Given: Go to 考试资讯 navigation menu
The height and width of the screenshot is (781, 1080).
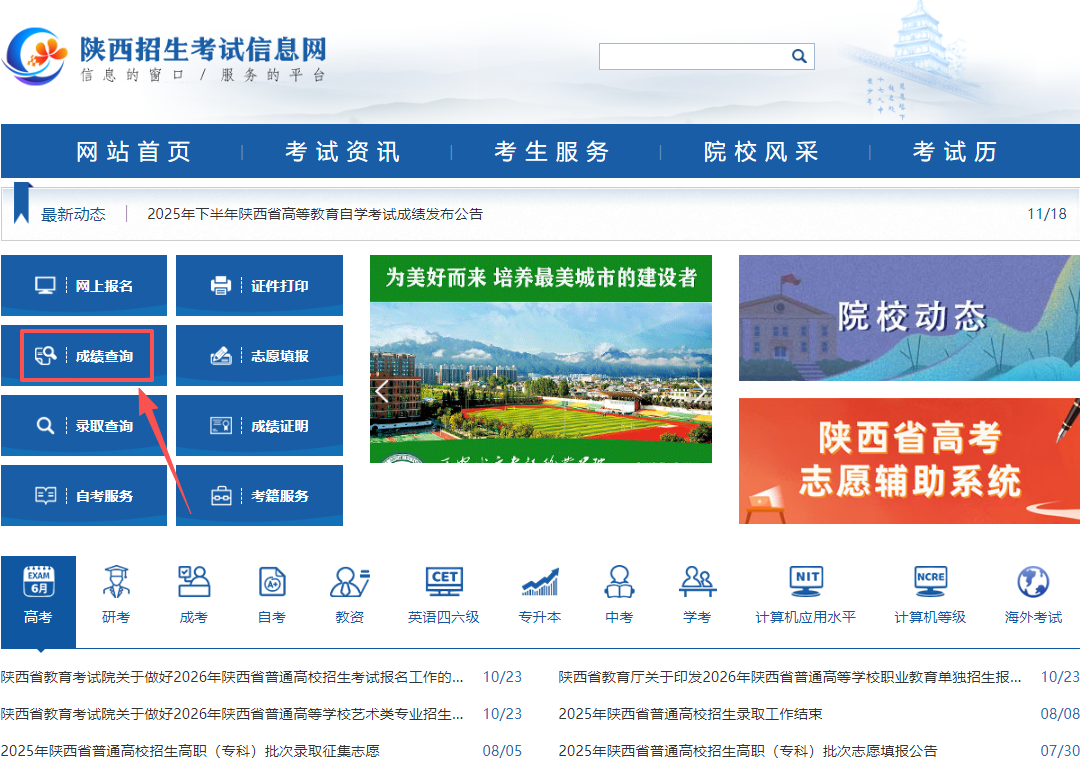Looking at the screenshot, I should 343,152.
